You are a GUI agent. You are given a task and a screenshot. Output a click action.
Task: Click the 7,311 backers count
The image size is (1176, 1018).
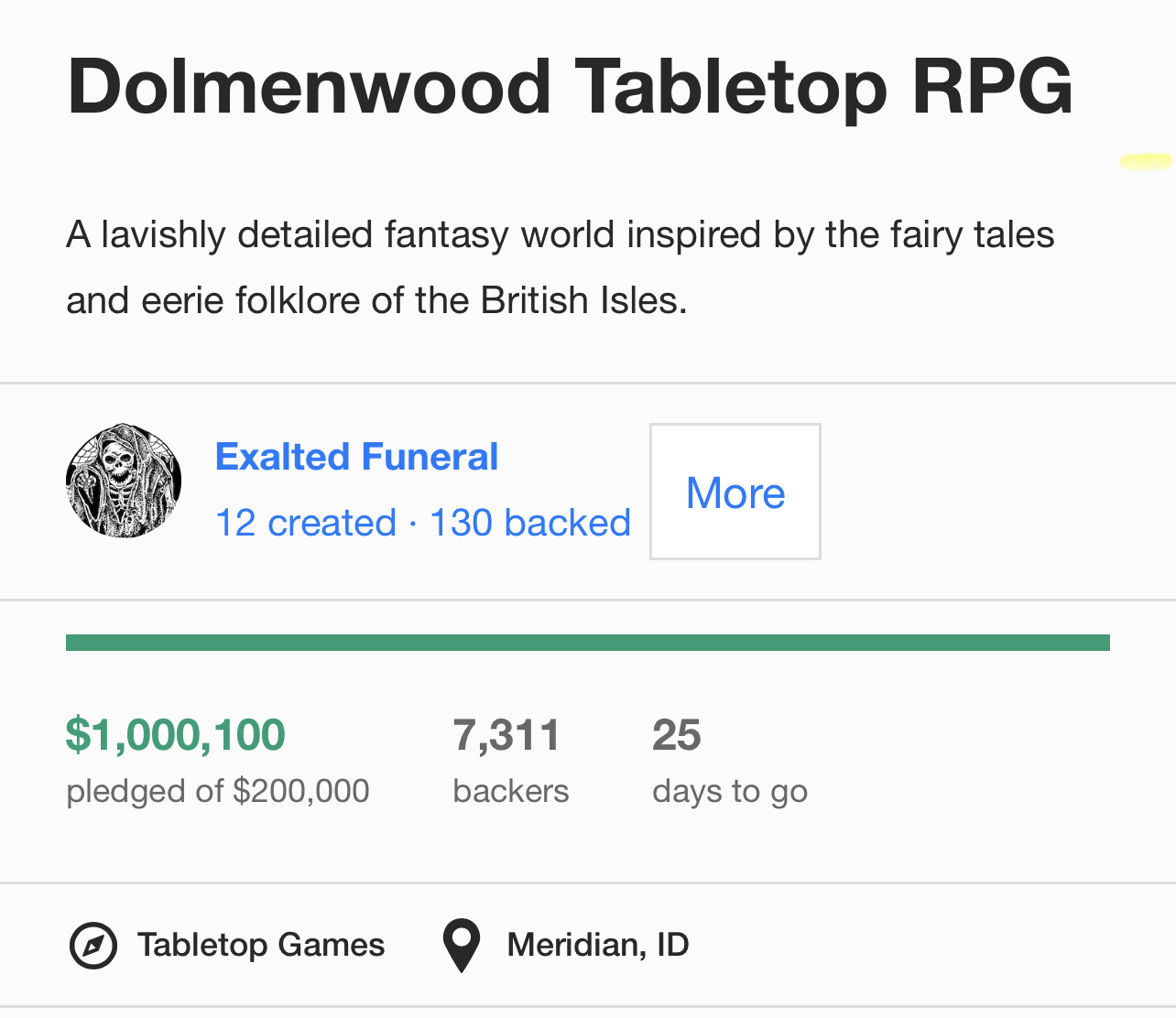[506, 735]
